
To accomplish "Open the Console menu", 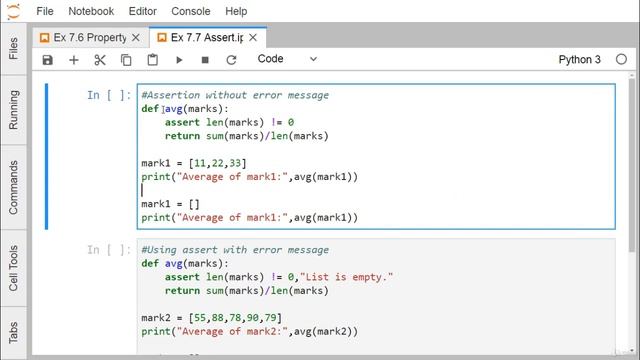I will pyautogui.click(x=191, y=11).
